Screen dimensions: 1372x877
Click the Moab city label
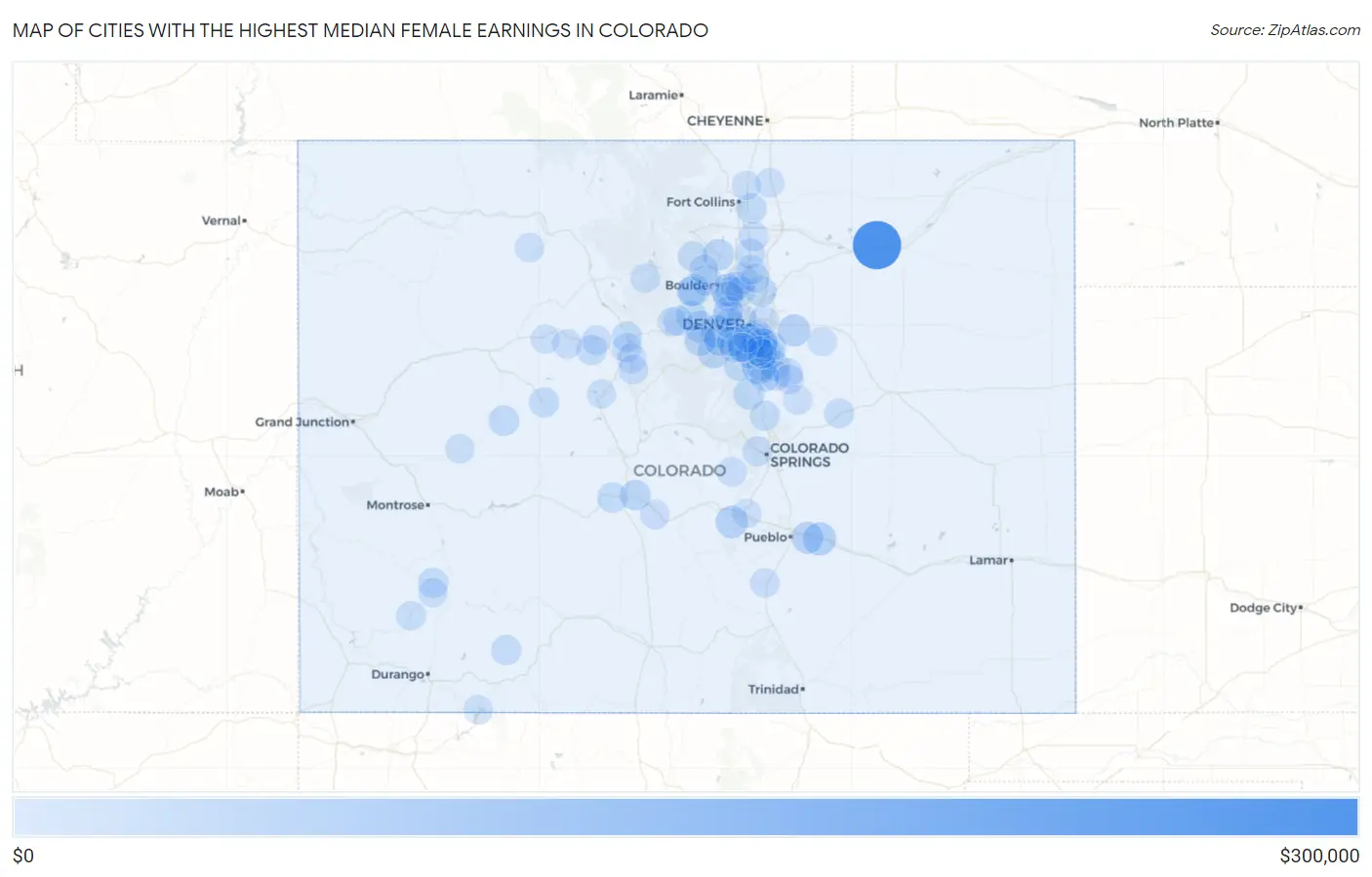(222, 492)
